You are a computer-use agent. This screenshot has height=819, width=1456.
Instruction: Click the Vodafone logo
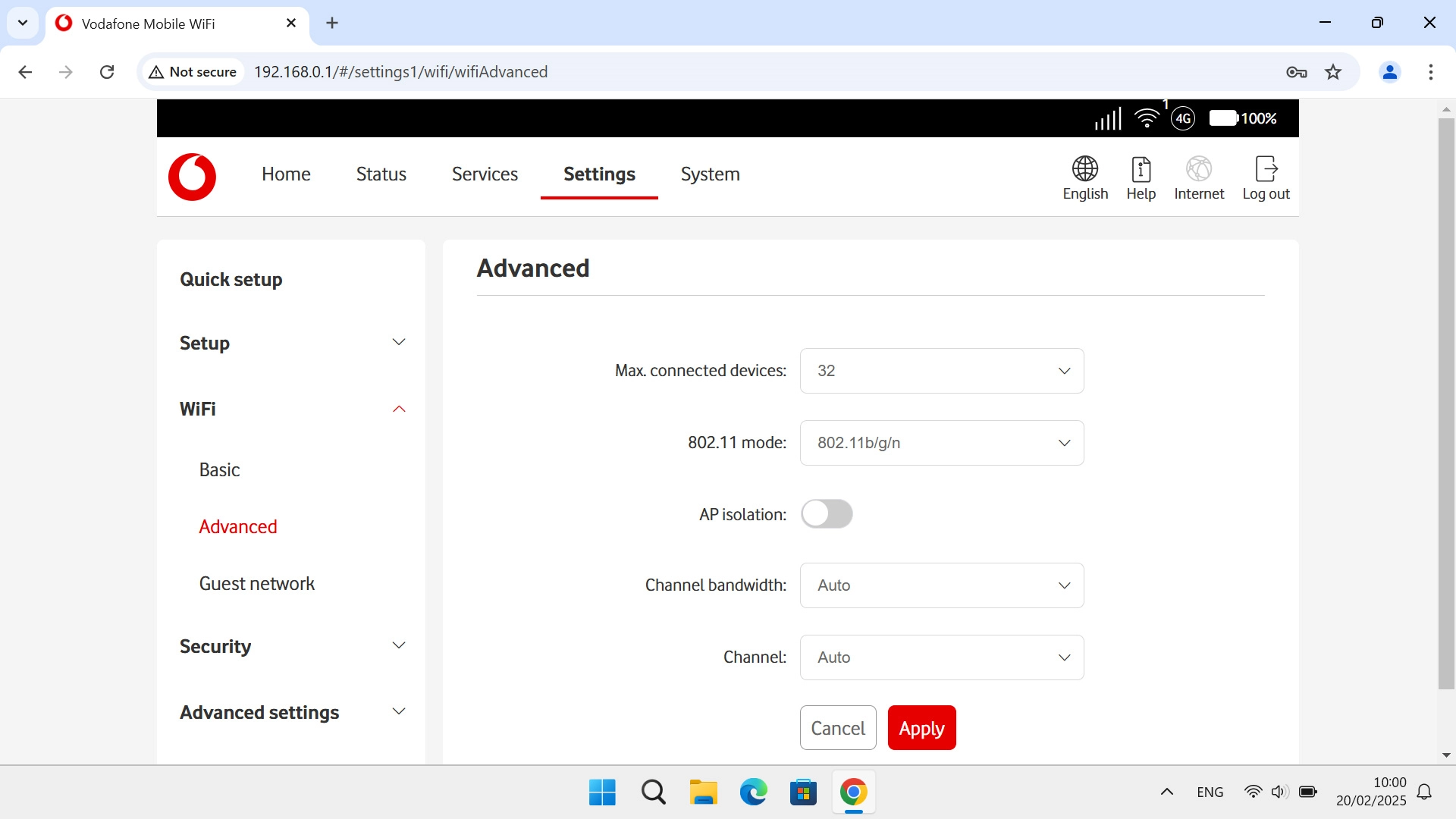[192, 177]
